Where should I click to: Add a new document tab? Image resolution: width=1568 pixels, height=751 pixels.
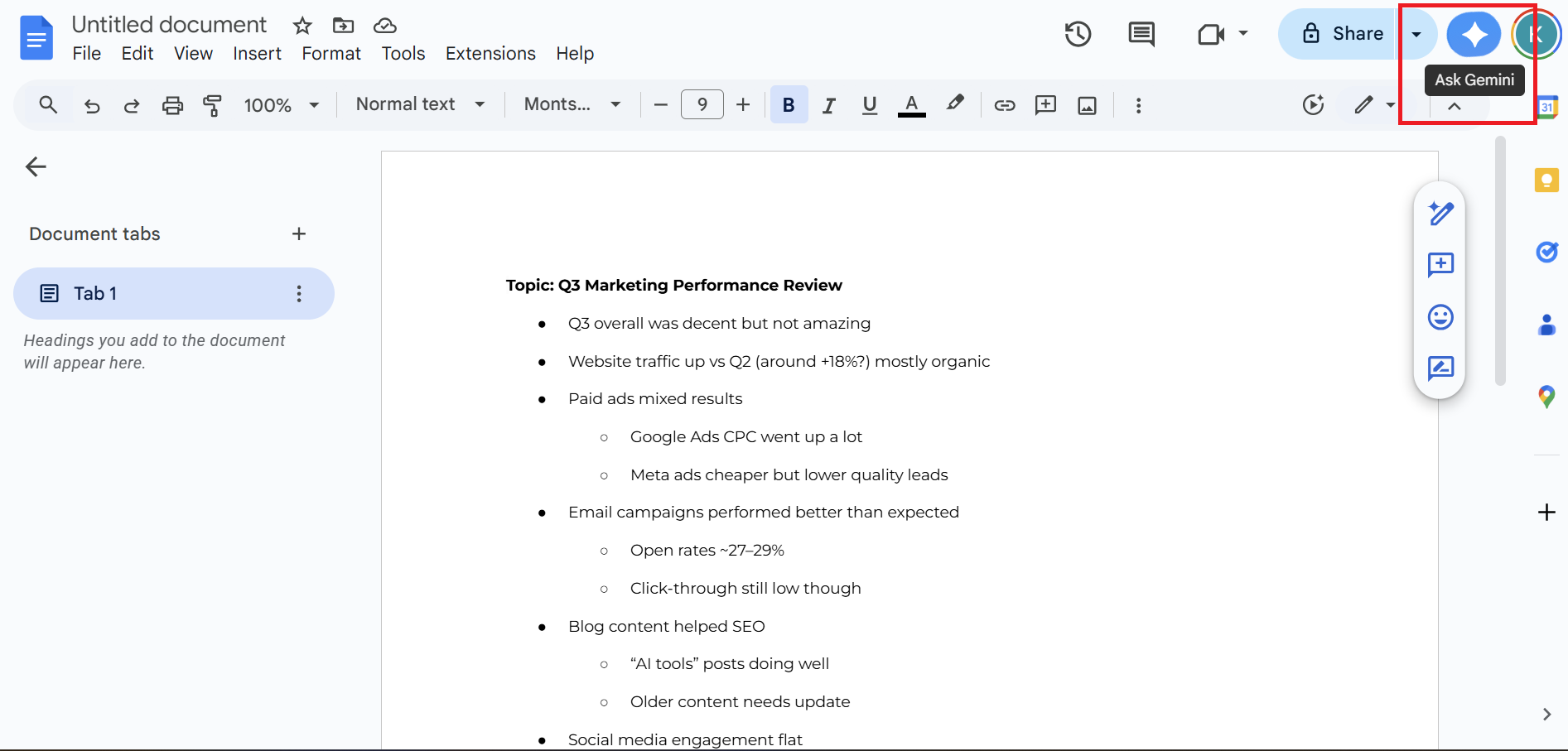[x=299, y=234]
